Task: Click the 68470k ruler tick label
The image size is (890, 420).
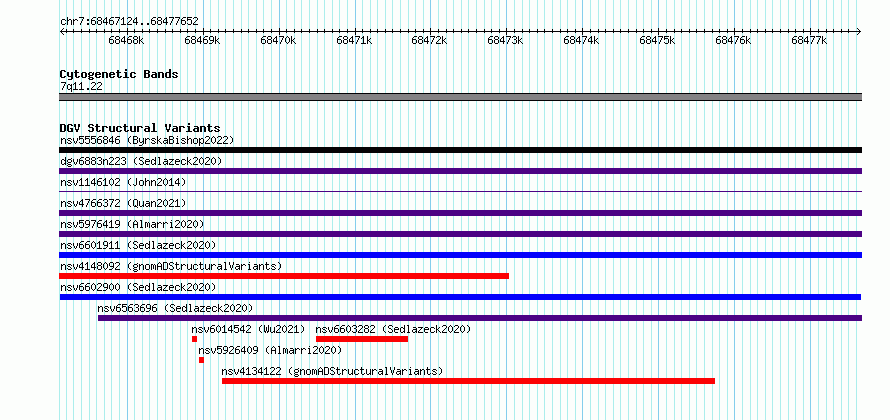Action: coord(278,40)
